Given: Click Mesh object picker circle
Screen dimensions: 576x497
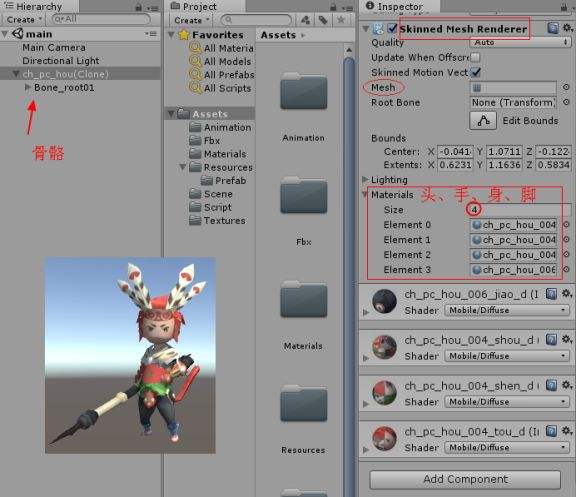Looking at the screenshot, I should click(x=566, y=87).
